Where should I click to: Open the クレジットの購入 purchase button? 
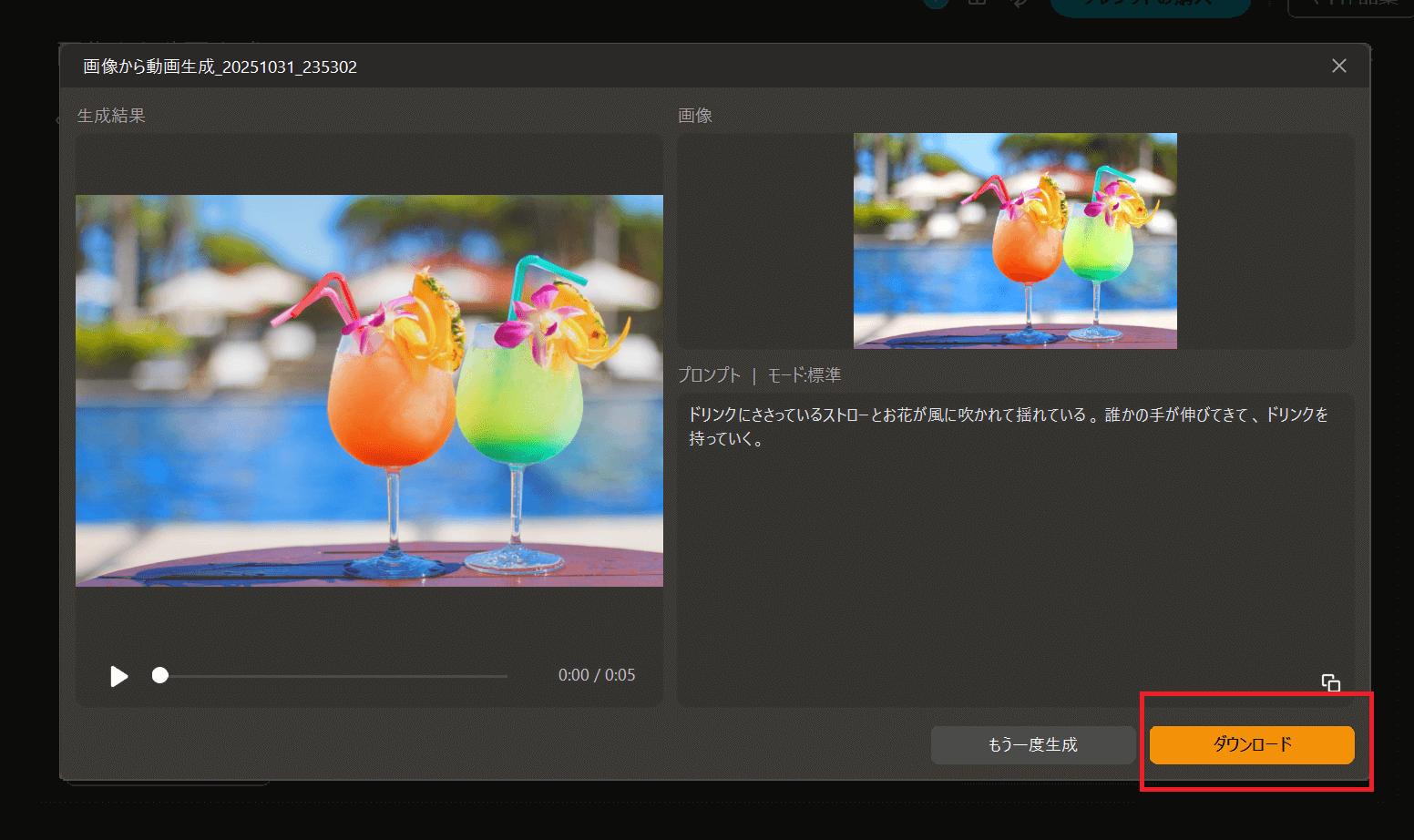pyautogui.click(x=1151, y=5)
